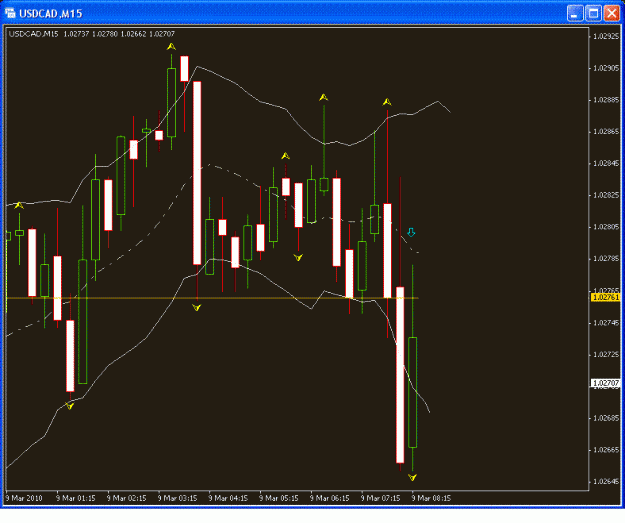Click the 1.02665 price scale label
The image size is (625, 523).
click(x=606, y=450)
